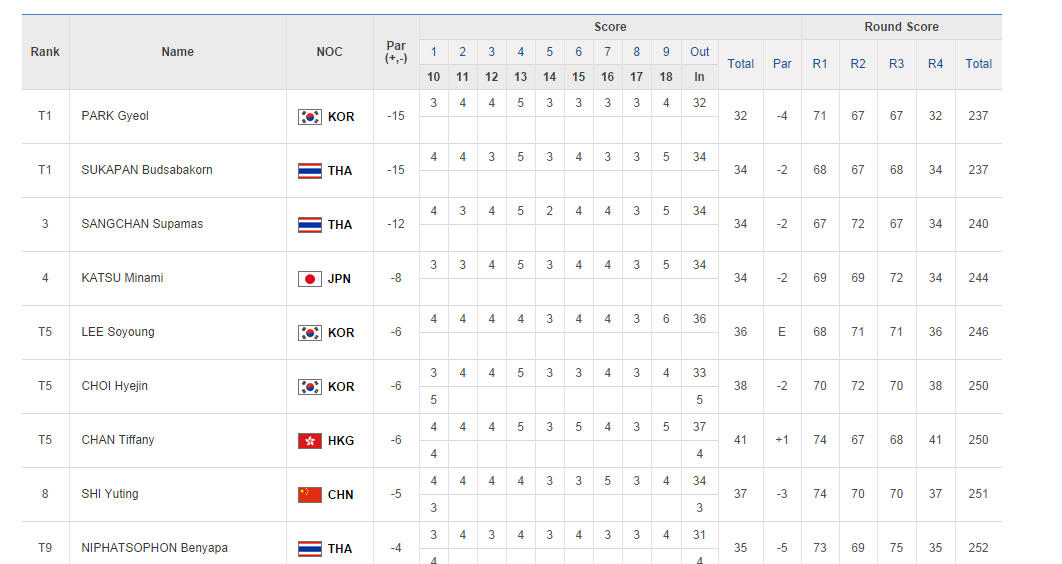The width and height of the screenshot is (1062, 564).
Task: Click the Par (+,-) column header
Action: 396,52
